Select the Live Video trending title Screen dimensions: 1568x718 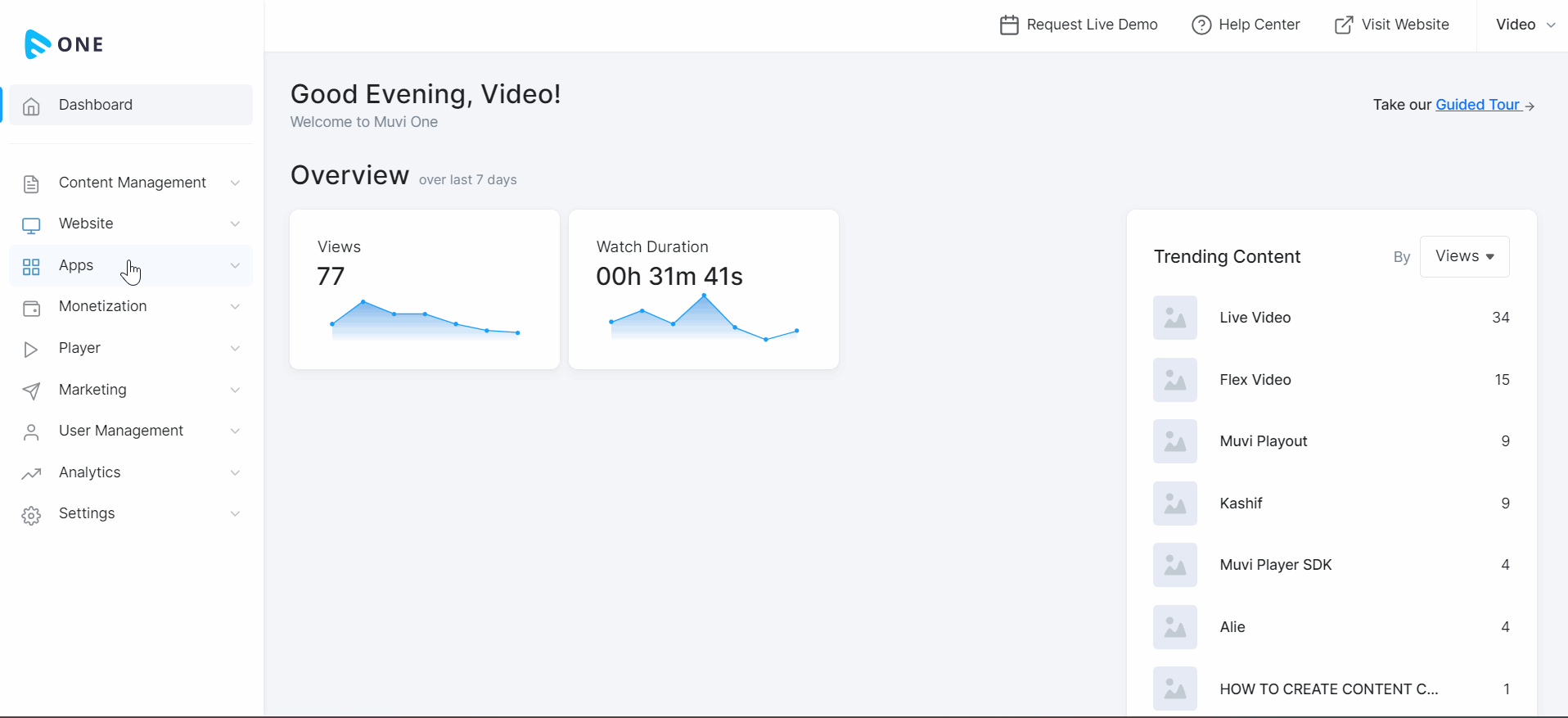coord(1255,318)
